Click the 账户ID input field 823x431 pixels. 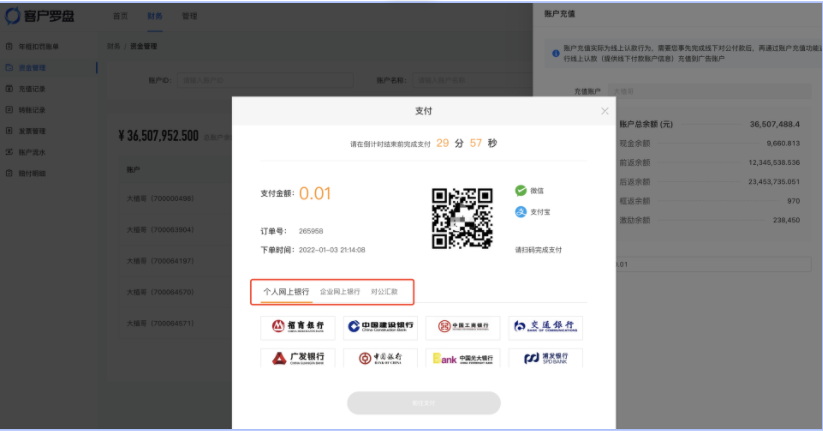point(265,80)
